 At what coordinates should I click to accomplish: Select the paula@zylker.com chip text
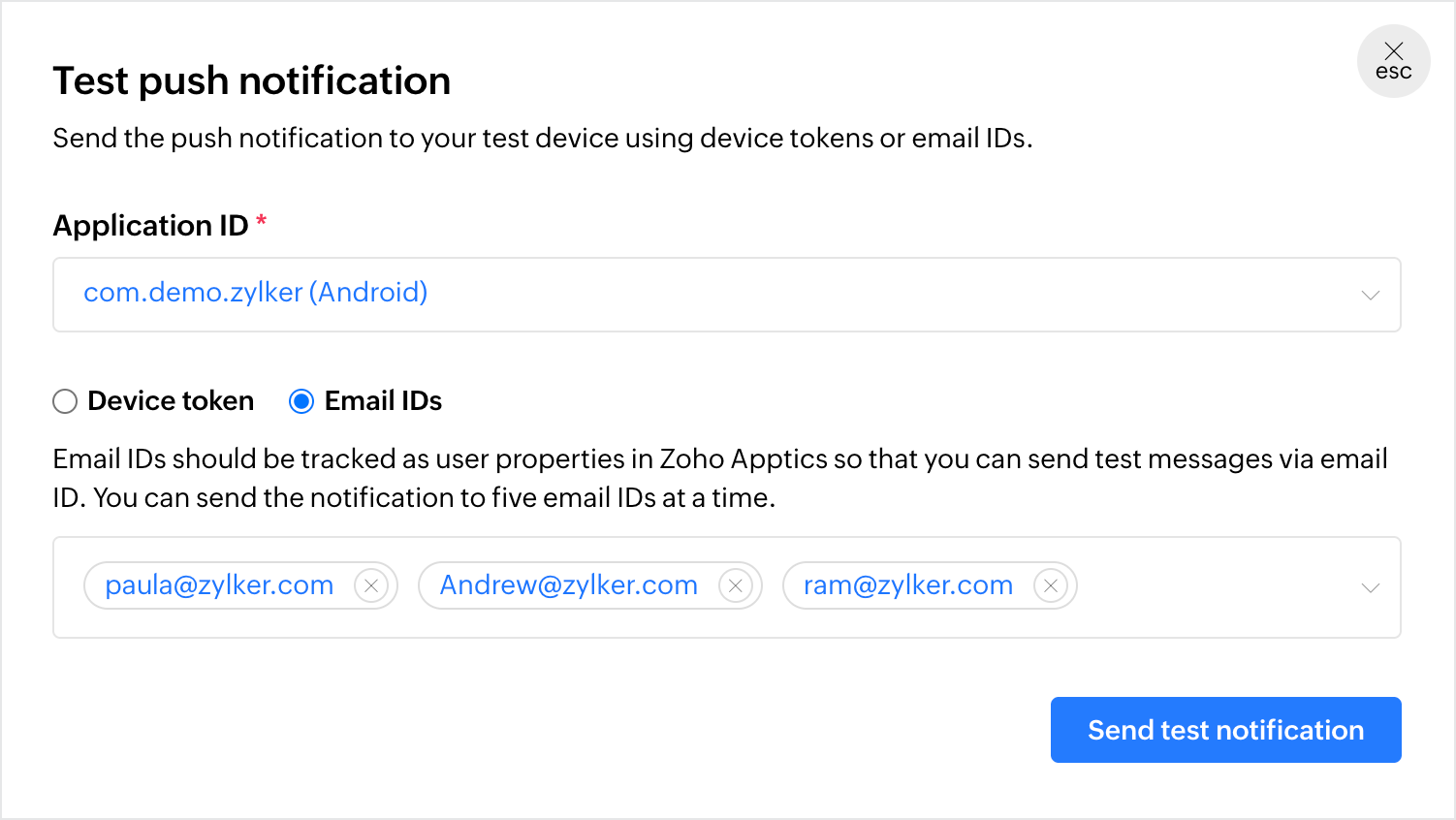pos(219,585)
